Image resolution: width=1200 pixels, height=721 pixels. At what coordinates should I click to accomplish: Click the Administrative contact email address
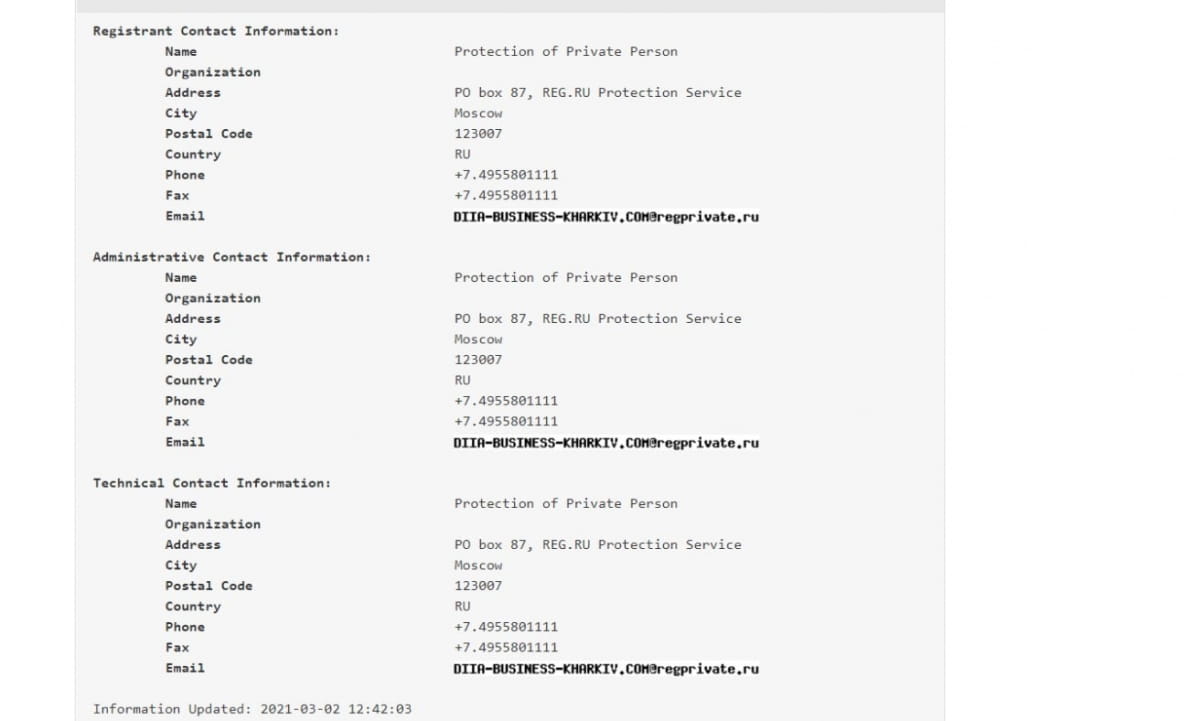pos(607,442)
